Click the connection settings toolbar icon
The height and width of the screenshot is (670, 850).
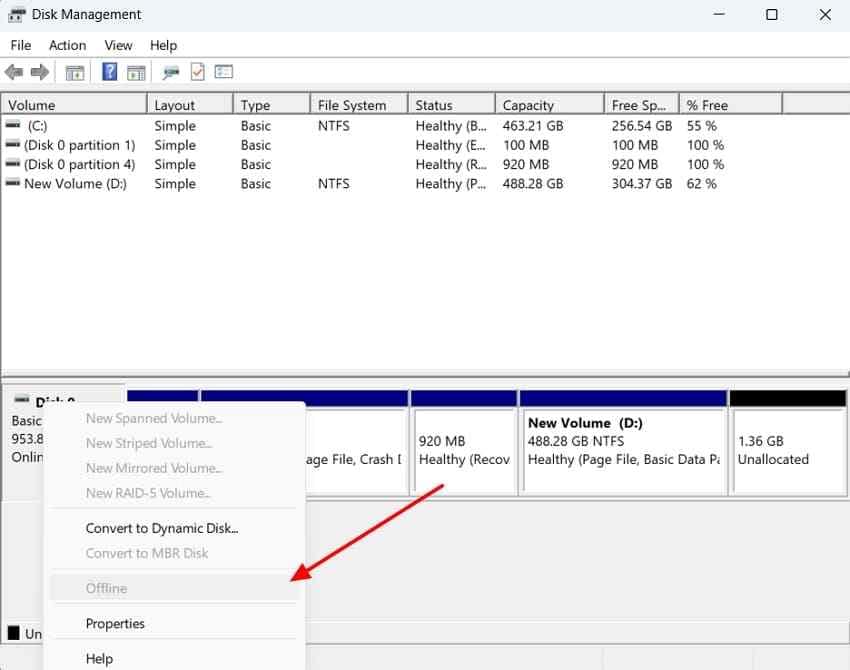coord(171,72)
